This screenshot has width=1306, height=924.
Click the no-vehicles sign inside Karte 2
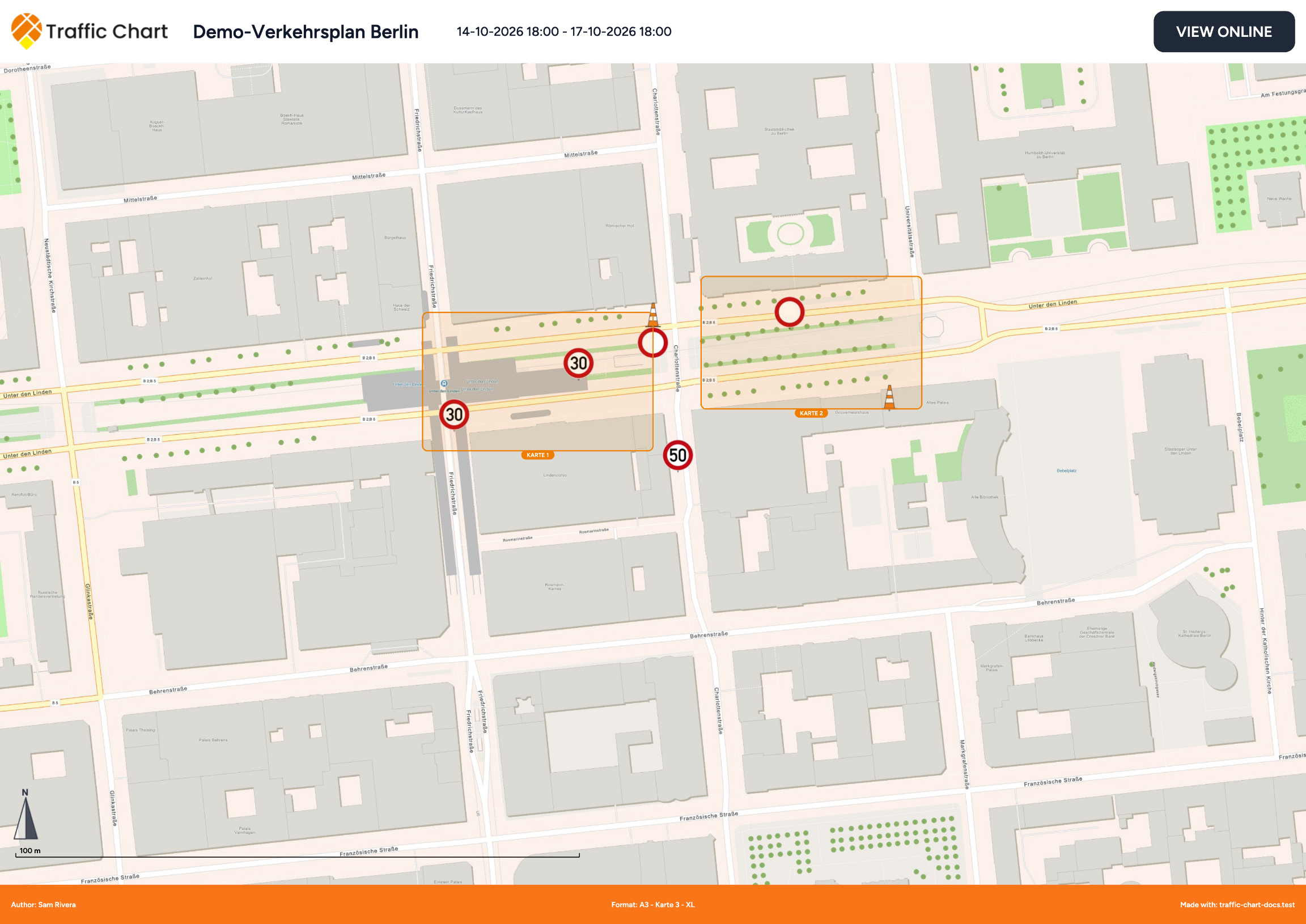tap(790, 312)
